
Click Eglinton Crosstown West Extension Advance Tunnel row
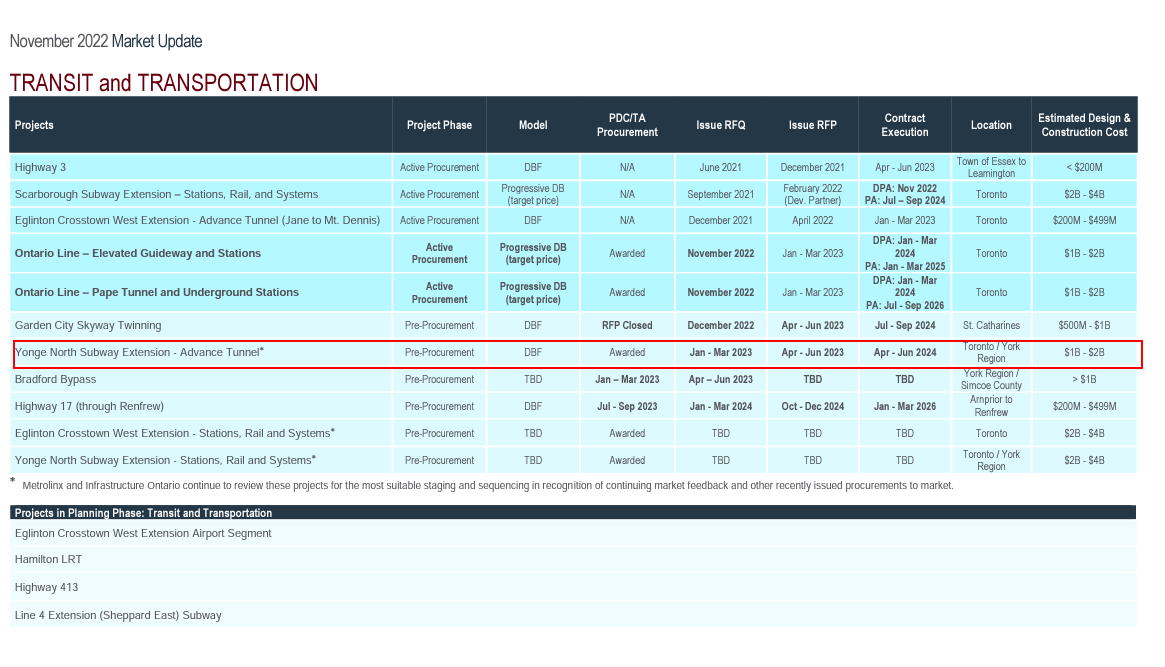pyautogui.click(x=573, y=221)
